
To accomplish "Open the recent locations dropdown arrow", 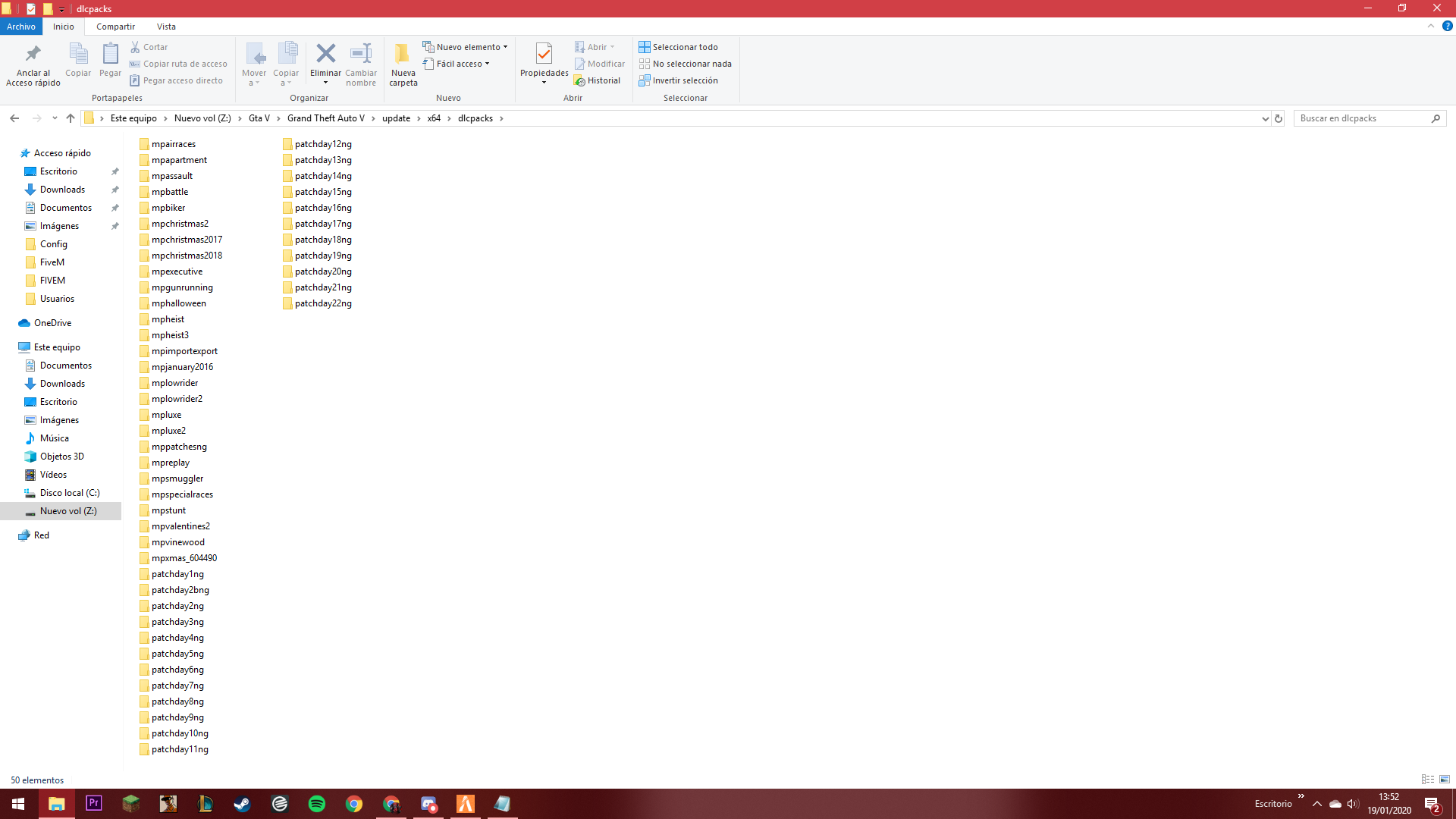I will [x=55, y=118].
